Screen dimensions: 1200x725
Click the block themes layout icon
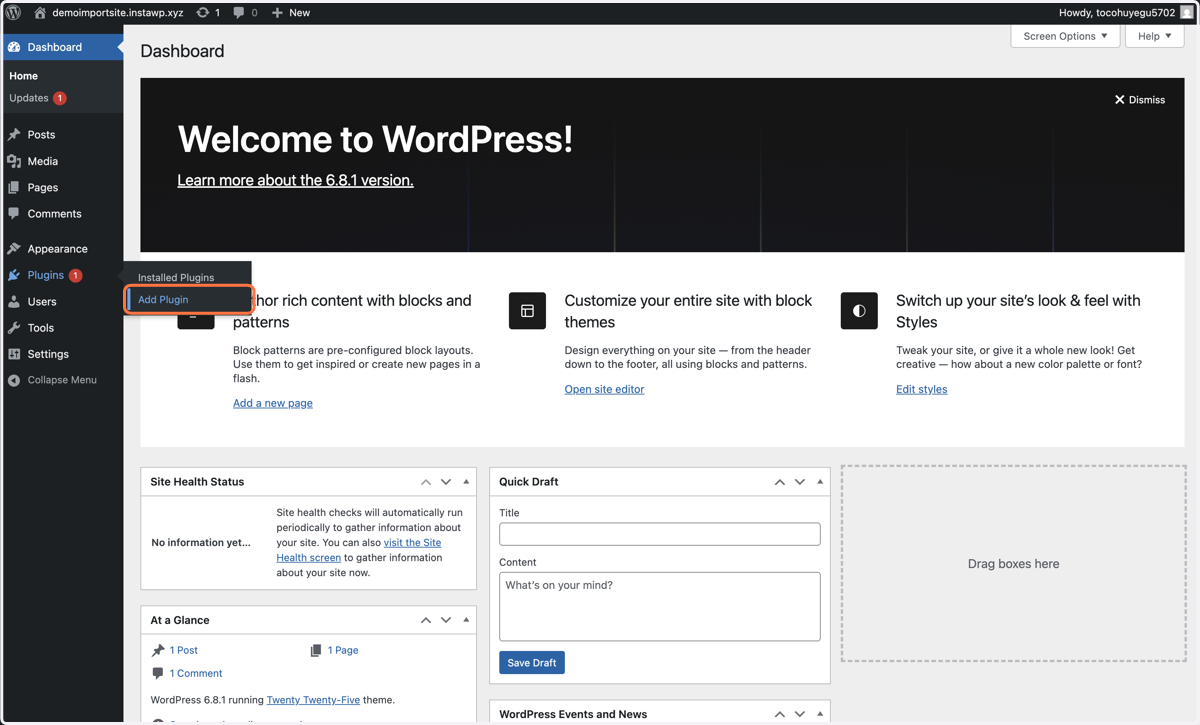point(527,311)
